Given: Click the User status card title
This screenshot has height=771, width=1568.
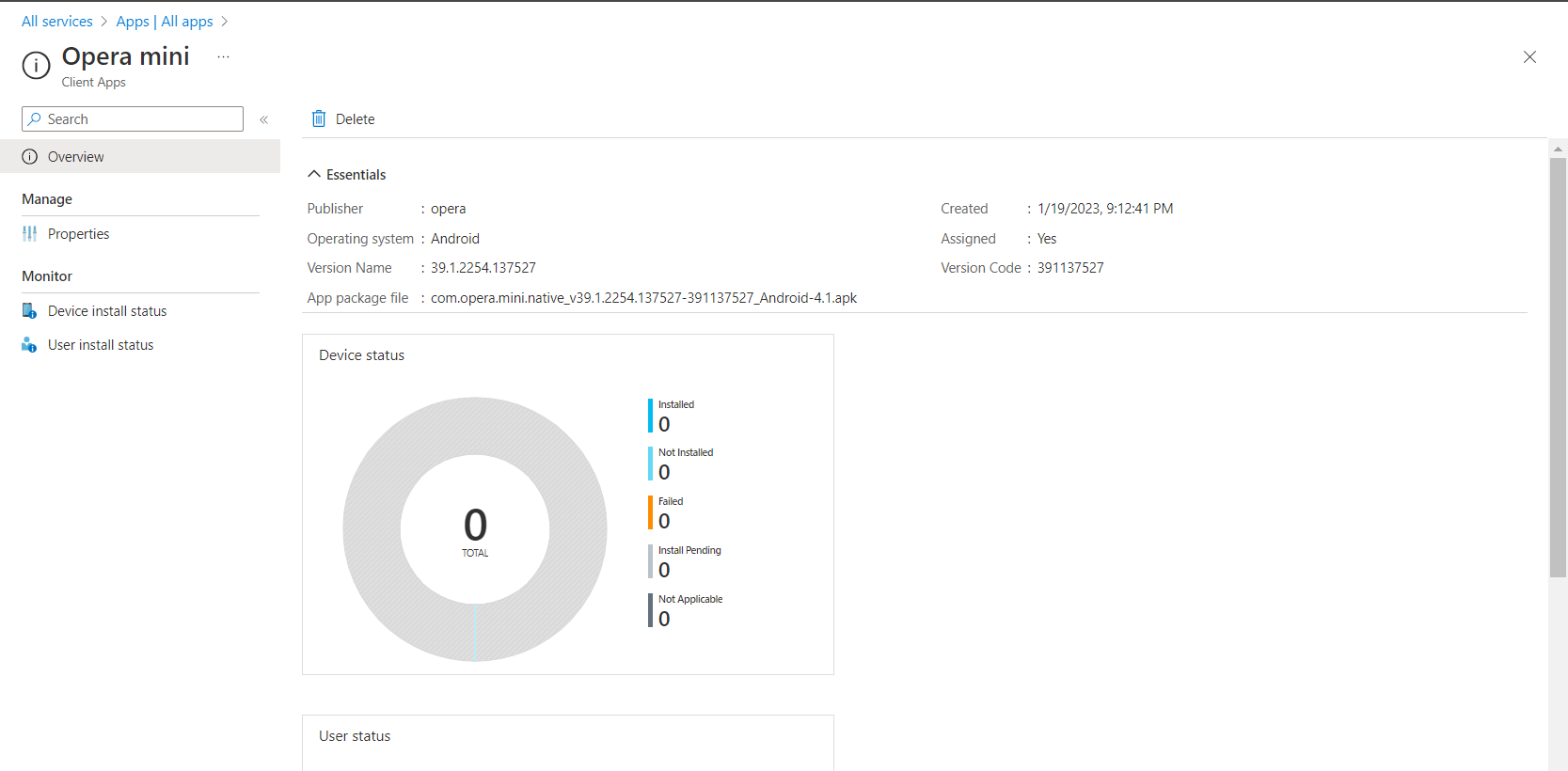Looking at the screenshot, I should tap(355, 735).
